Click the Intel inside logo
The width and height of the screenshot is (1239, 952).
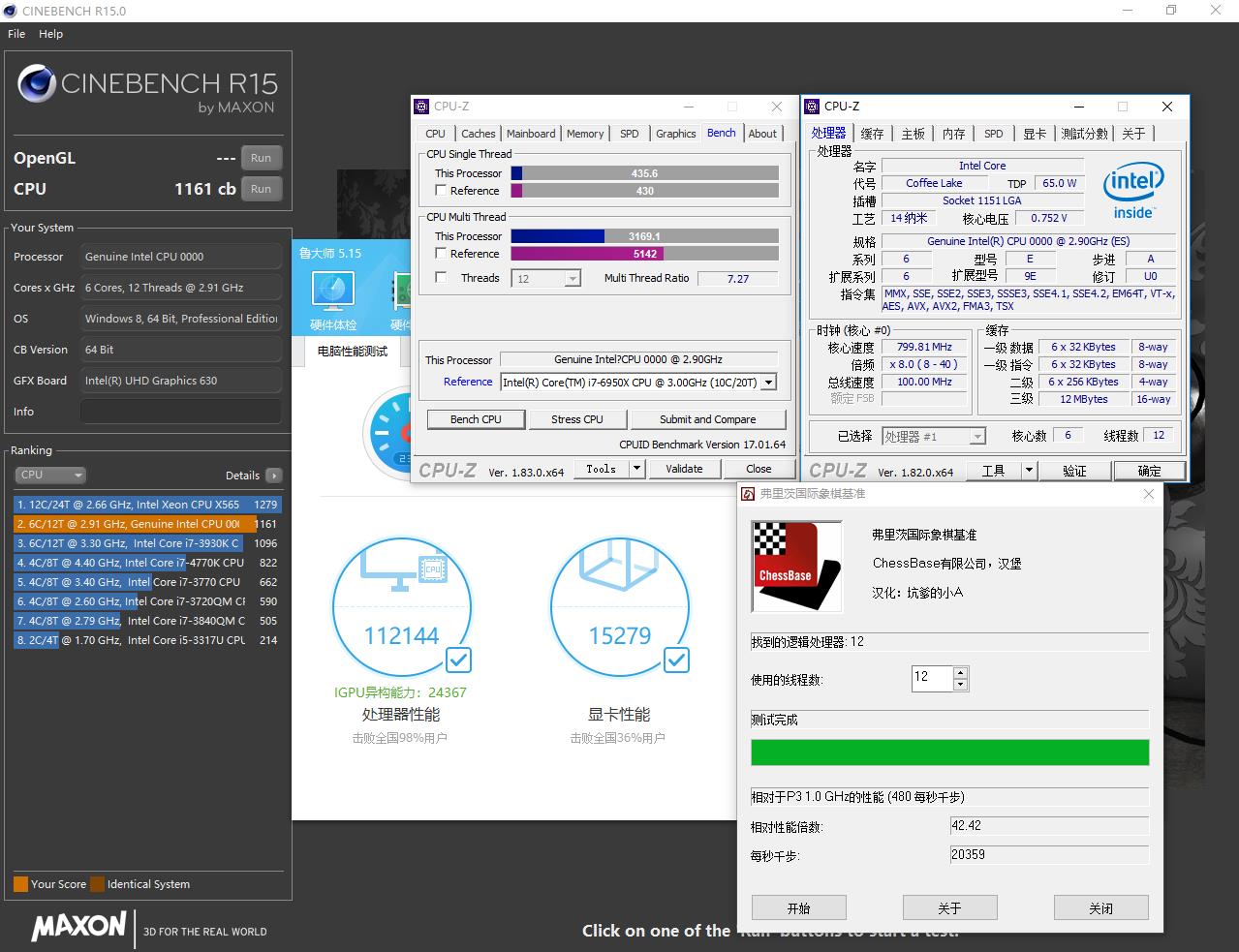click(x=1132, y=191)
